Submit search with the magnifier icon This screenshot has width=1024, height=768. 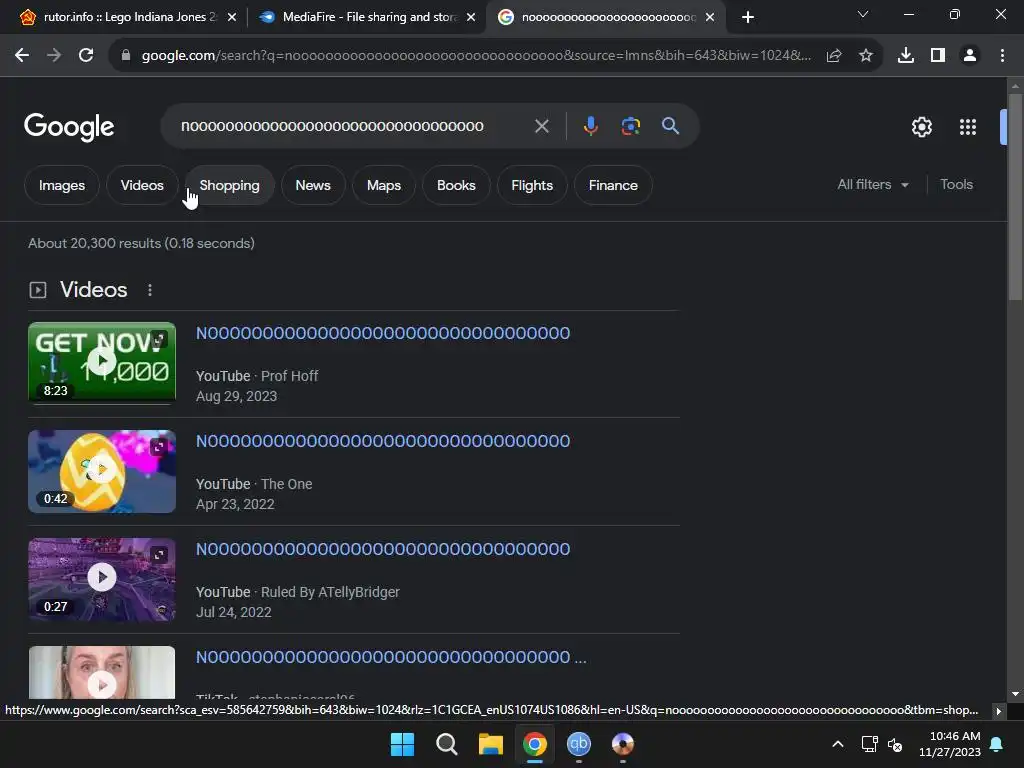click(671, 126)
